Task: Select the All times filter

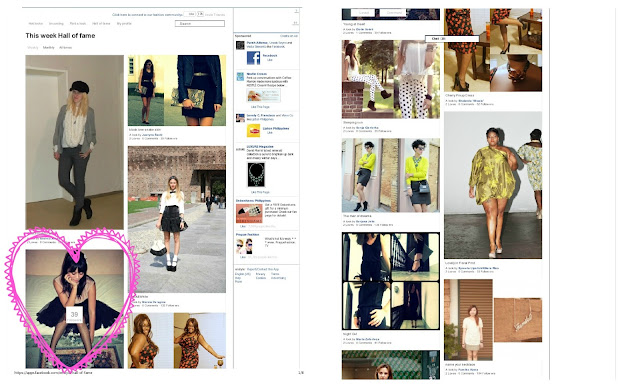Action: pyautogui.click(x=65, y=48)
